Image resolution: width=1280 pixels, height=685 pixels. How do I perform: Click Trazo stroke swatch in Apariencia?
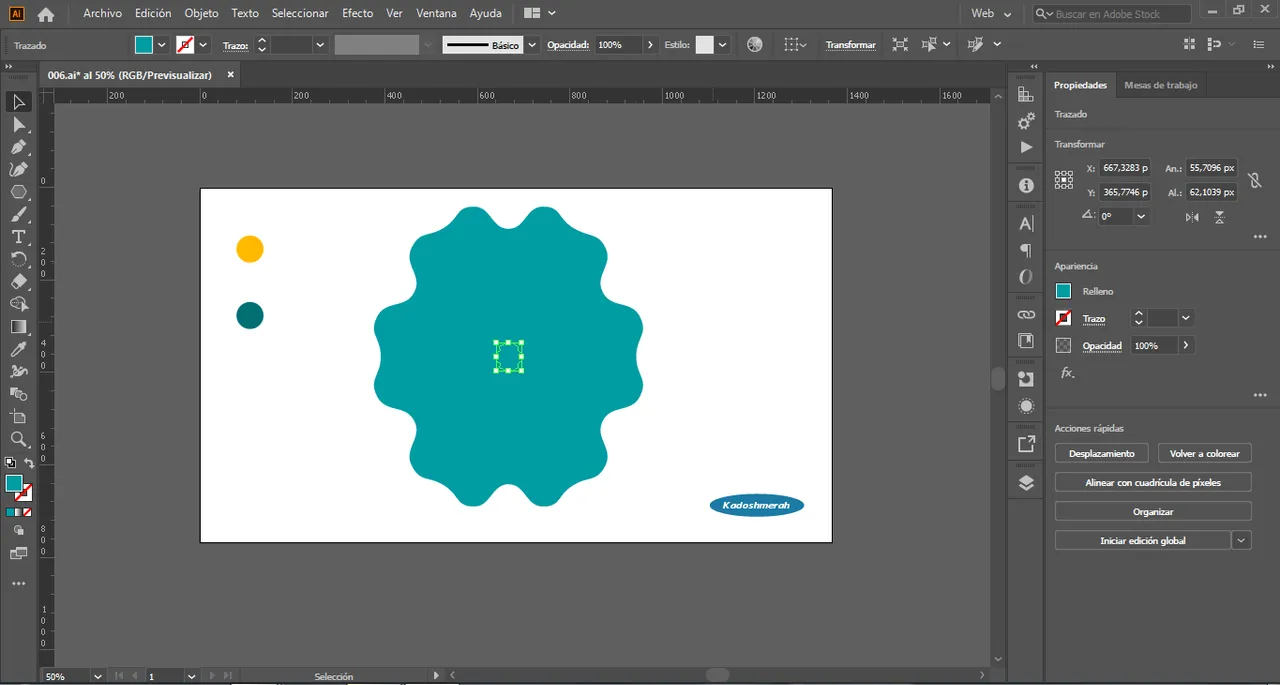click(x=1063, y=318)
